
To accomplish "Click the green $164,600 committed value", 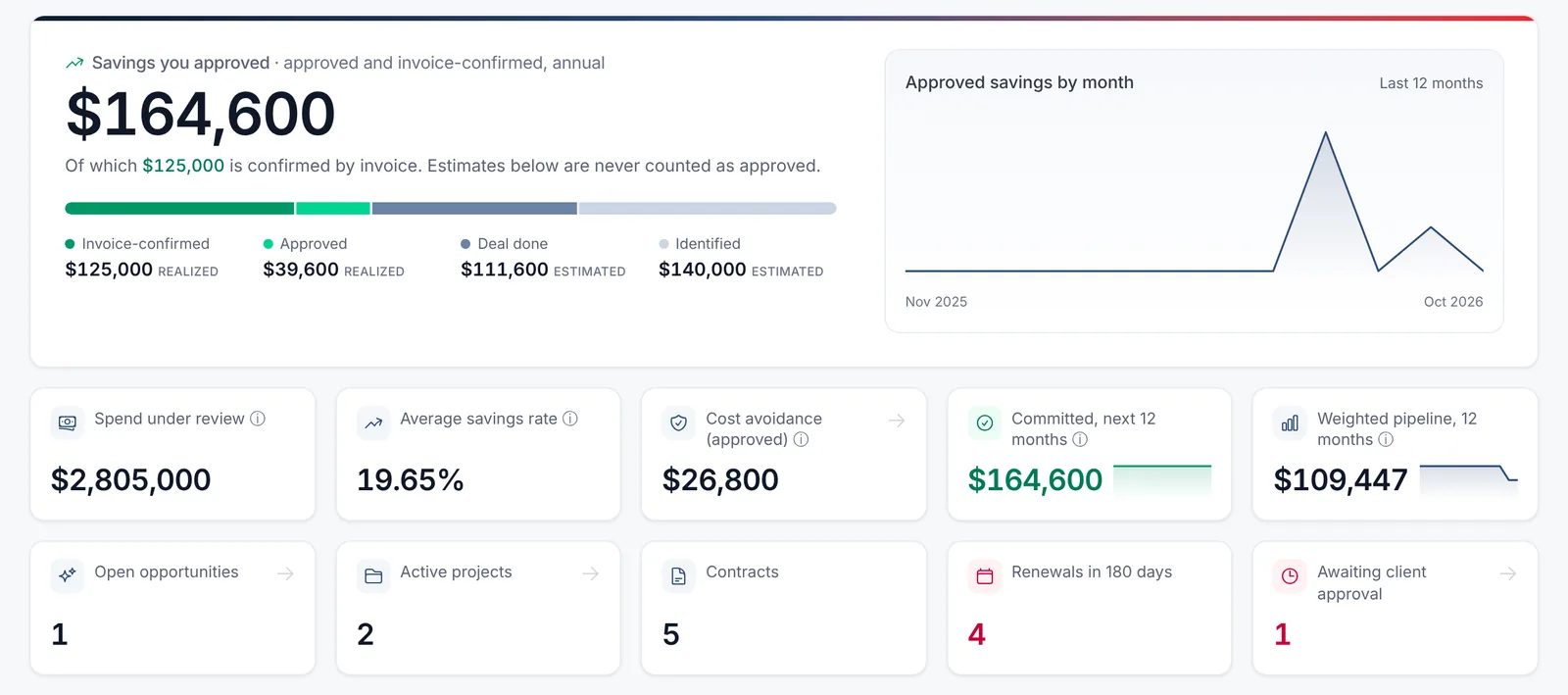I will tap(1035, 480).
